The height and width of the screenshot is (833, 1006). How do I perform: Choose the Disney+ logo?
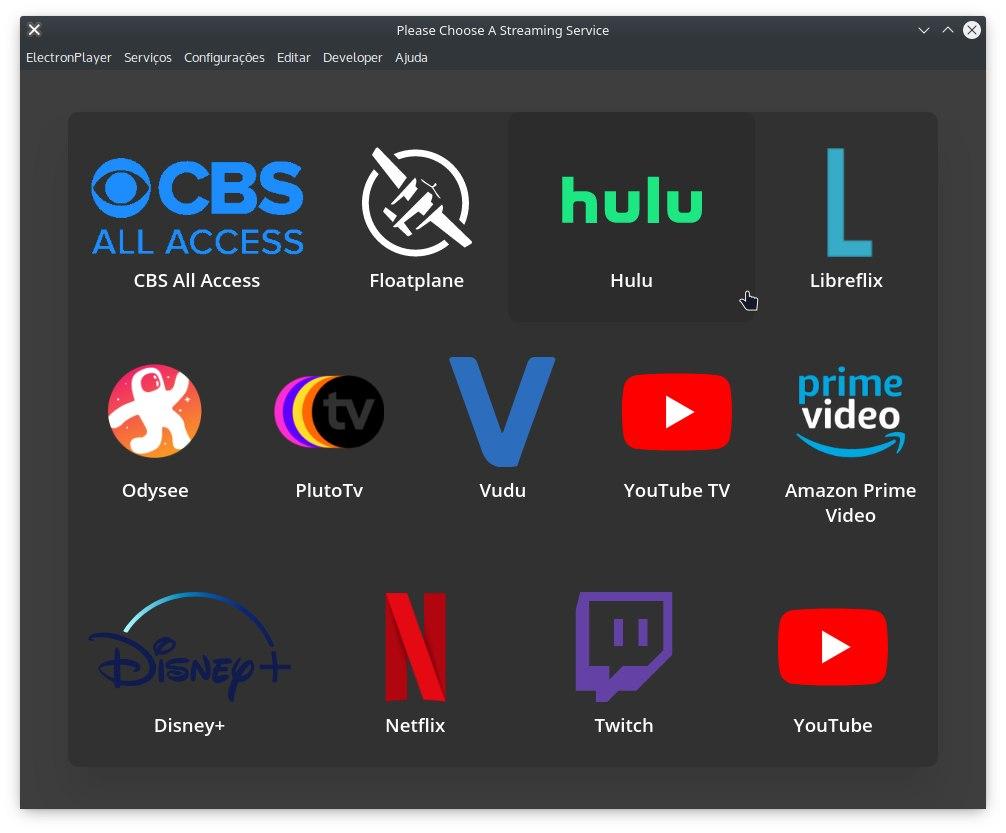pos(189,646)
